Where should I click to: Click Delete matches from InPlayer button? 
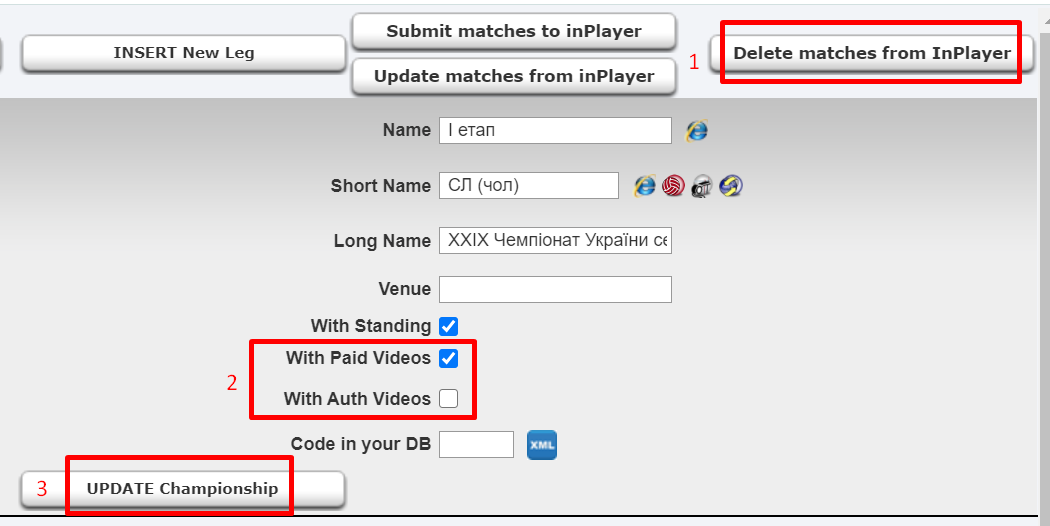(871, 53)
